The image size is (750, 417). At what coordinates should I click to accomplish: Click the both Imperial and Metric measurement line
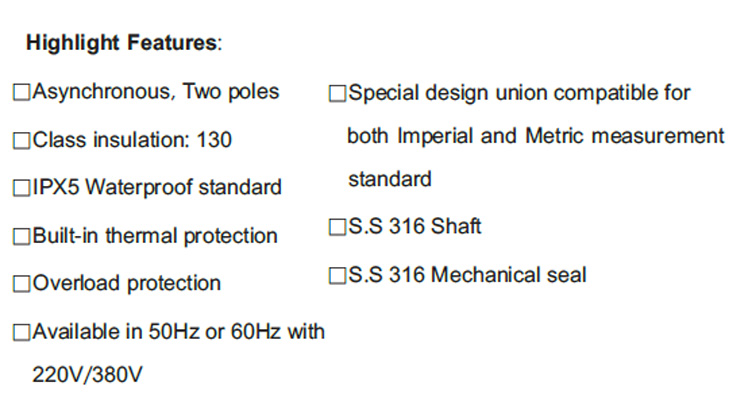pos(535,136)
